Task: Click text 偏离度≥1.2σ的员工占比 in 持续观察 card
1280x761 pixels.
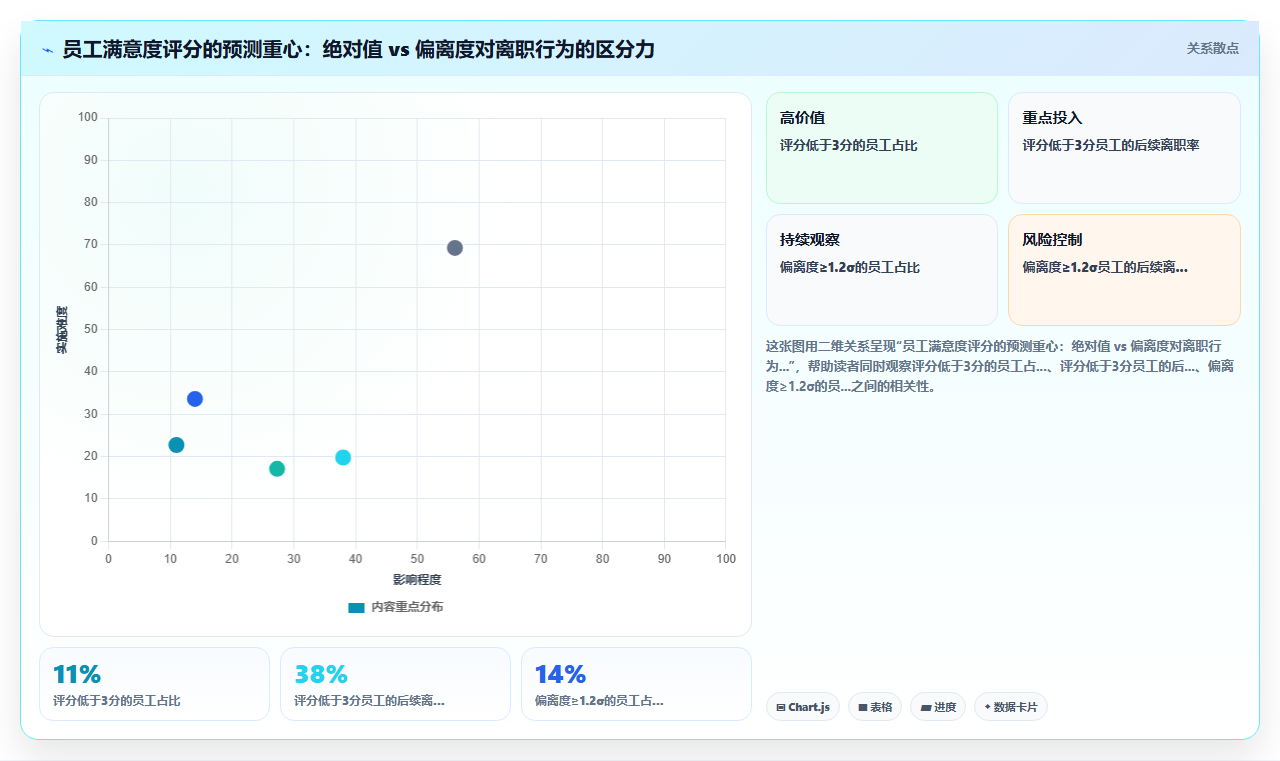Action: (850, 267)
